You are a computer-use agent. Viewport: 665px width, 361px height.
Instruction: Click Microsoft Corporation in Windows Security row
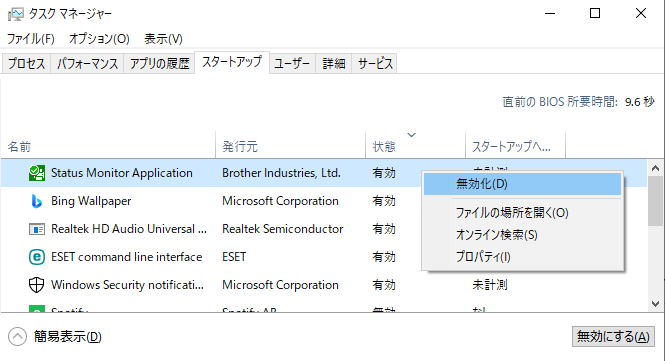(280, 285)
